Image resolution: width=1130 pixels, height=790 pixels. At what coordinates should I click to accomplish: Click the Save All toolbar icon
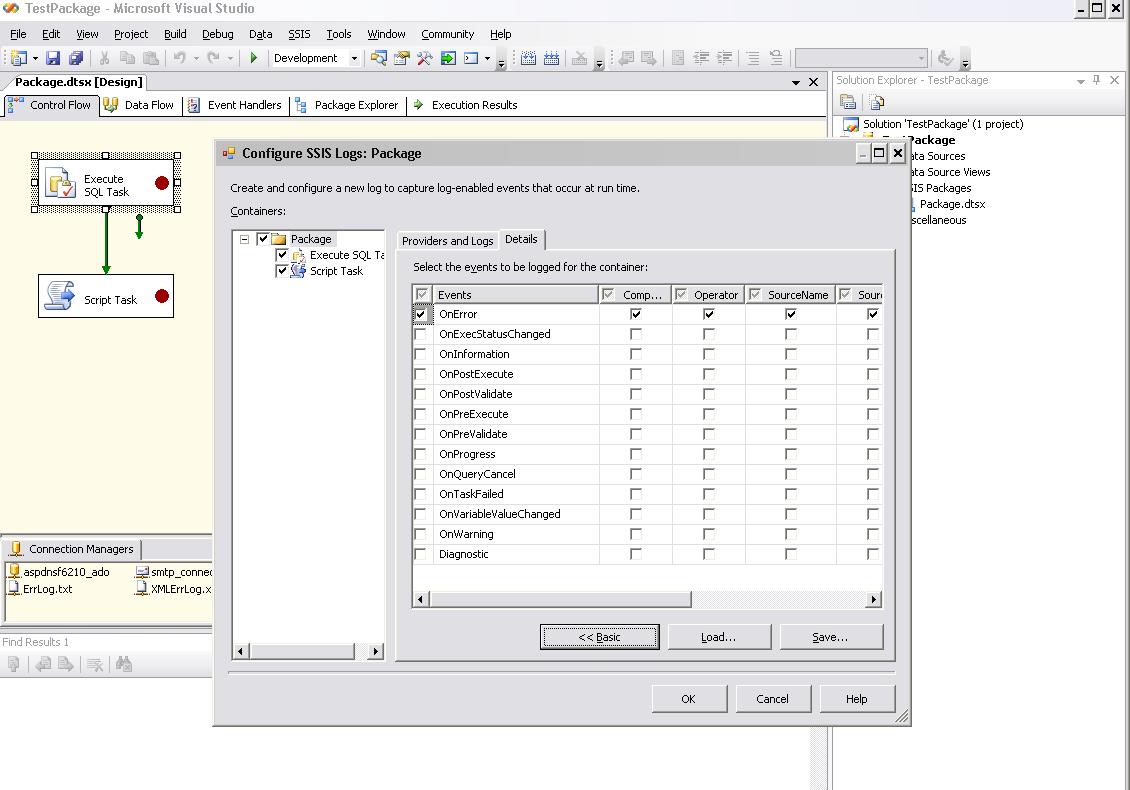(x=75, y=59)
